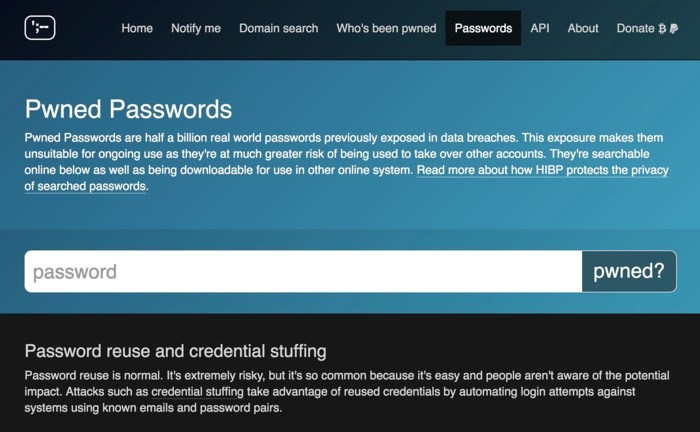Select the Passwords nav tab
The width and height of the screenshot is (700, 432).
483,28
